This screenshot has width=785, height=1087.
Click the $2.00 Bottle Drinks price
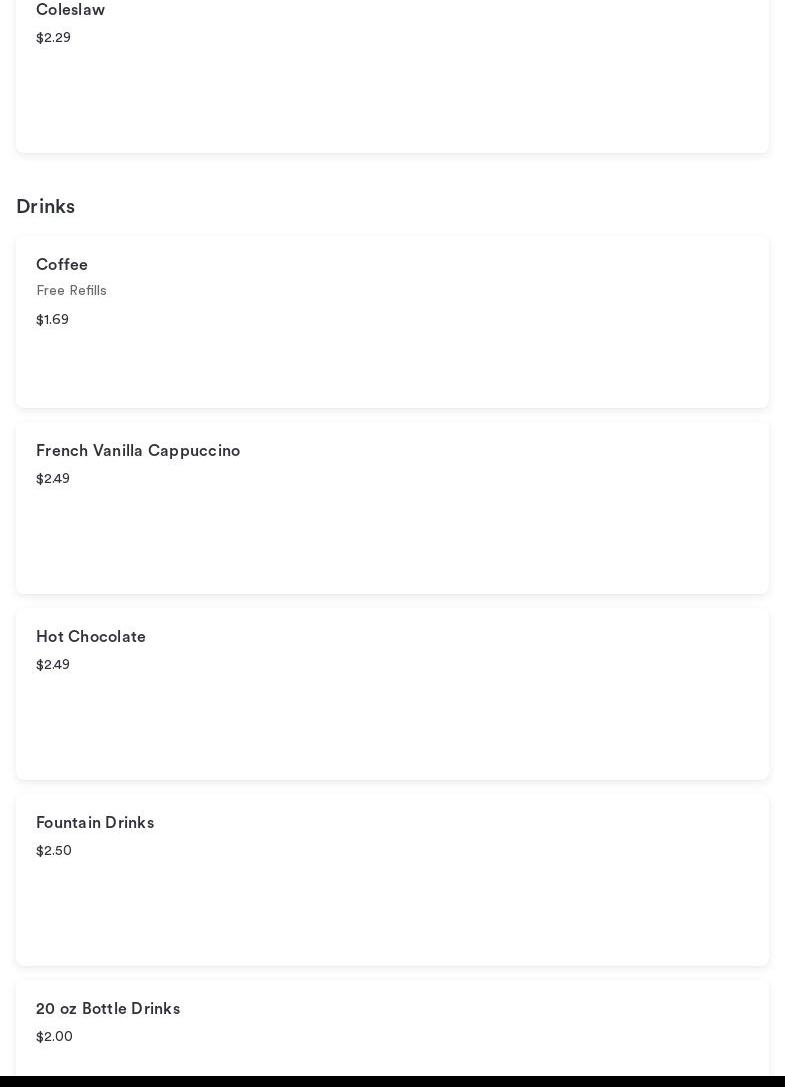(x=54, y=1037)
